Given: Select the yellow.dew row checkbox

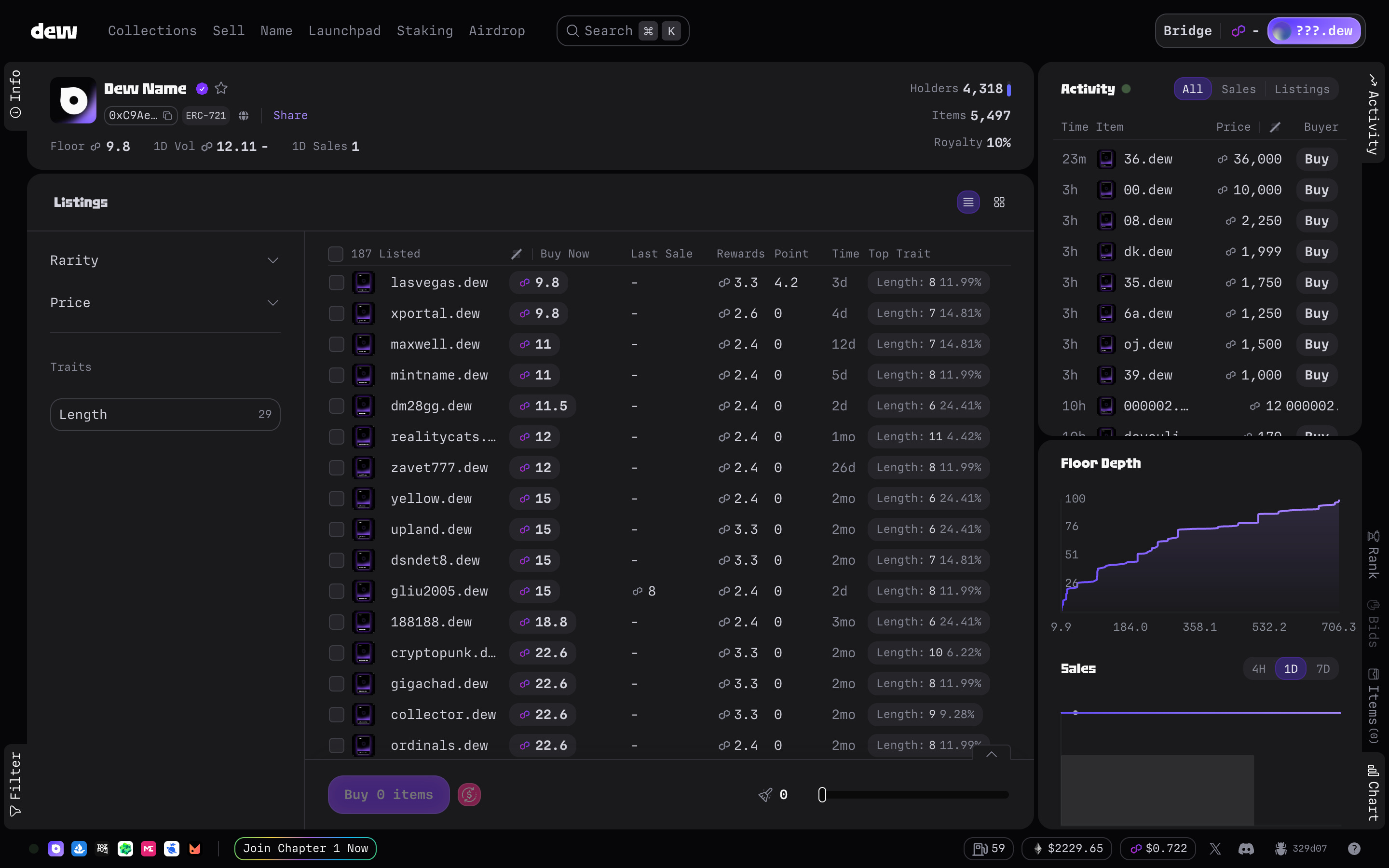Looking at the screenshot, I should (336, 498).
